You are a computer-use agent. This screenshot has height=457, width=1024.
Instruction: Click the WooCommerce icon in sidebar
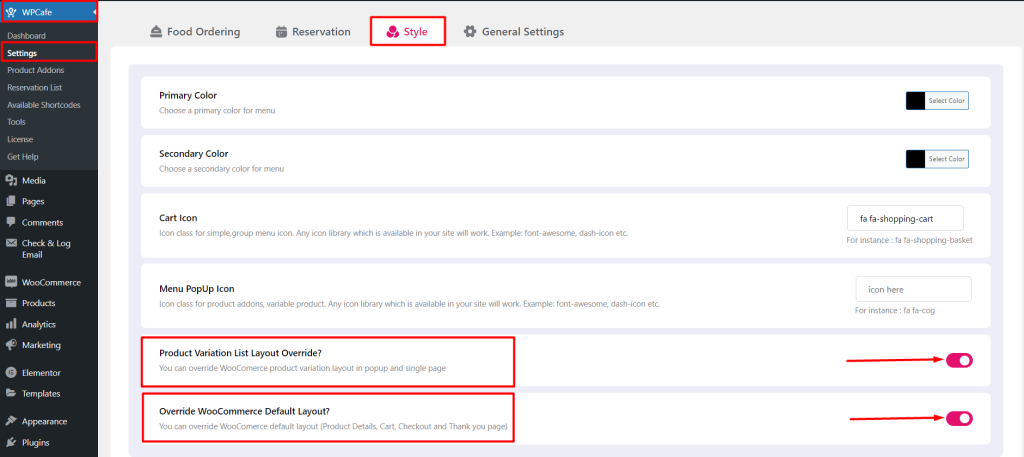(11, 282)
